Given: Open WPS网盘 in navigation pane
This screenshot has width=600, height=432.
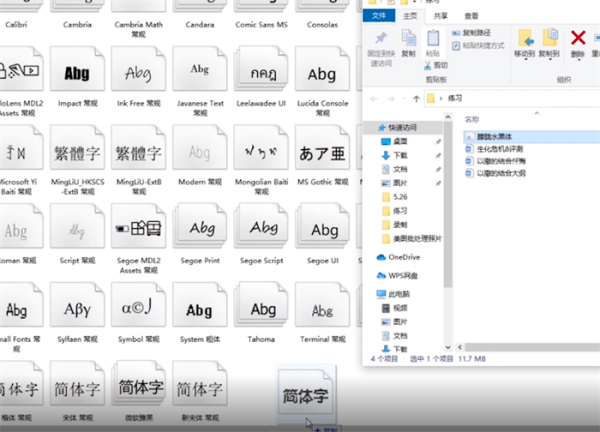Looking at the screenshot, I should pyautogui.click(x=403, y=276).
